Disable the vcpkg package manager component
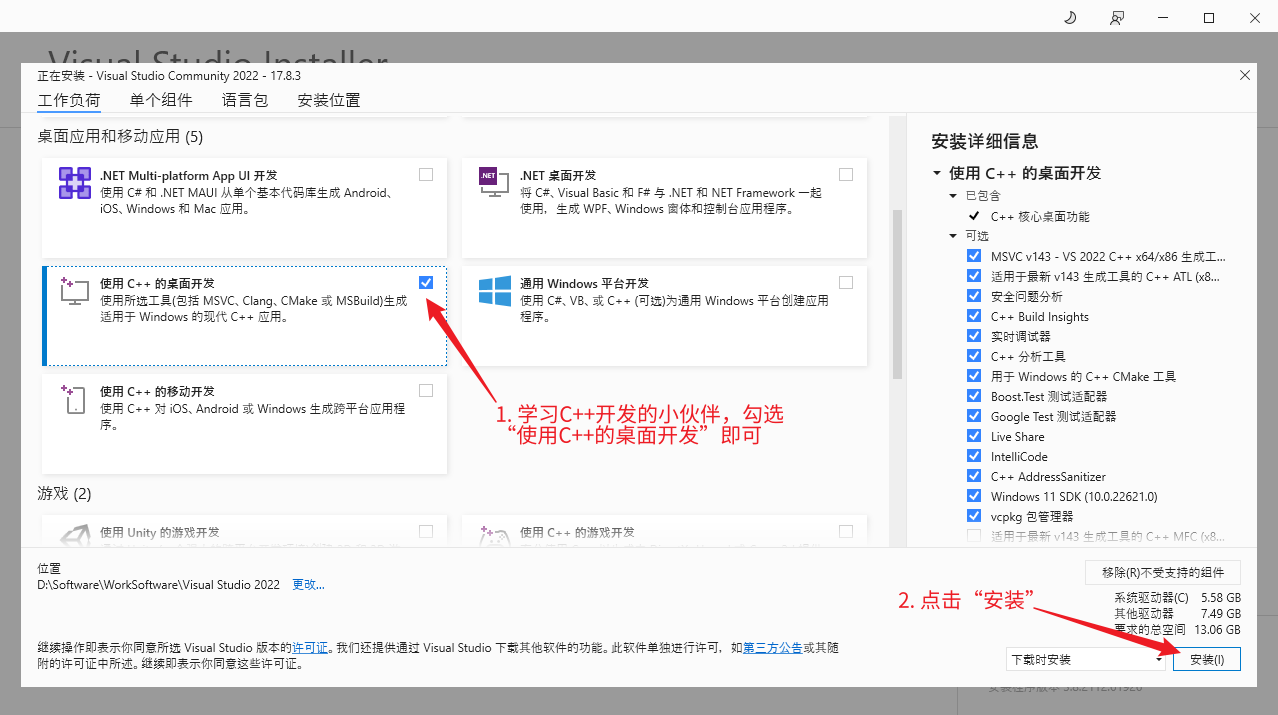 (974, 516)
